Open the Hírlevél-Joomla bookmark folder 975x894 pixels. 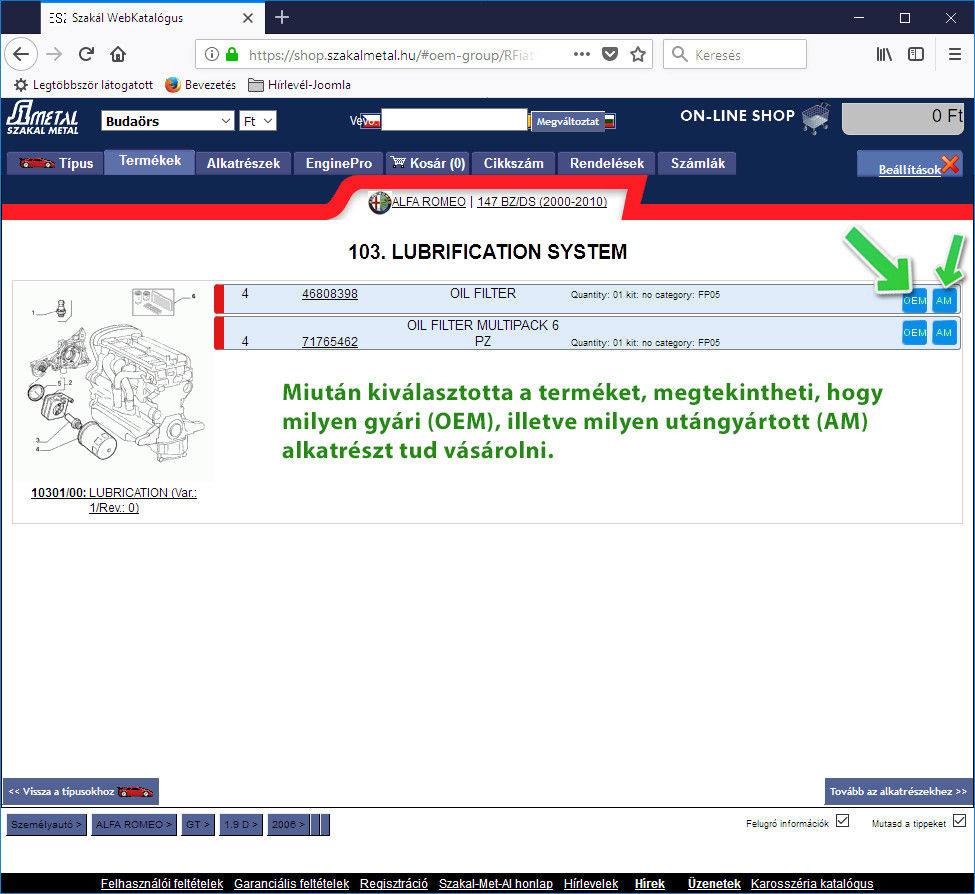click(x=299, y=85)
